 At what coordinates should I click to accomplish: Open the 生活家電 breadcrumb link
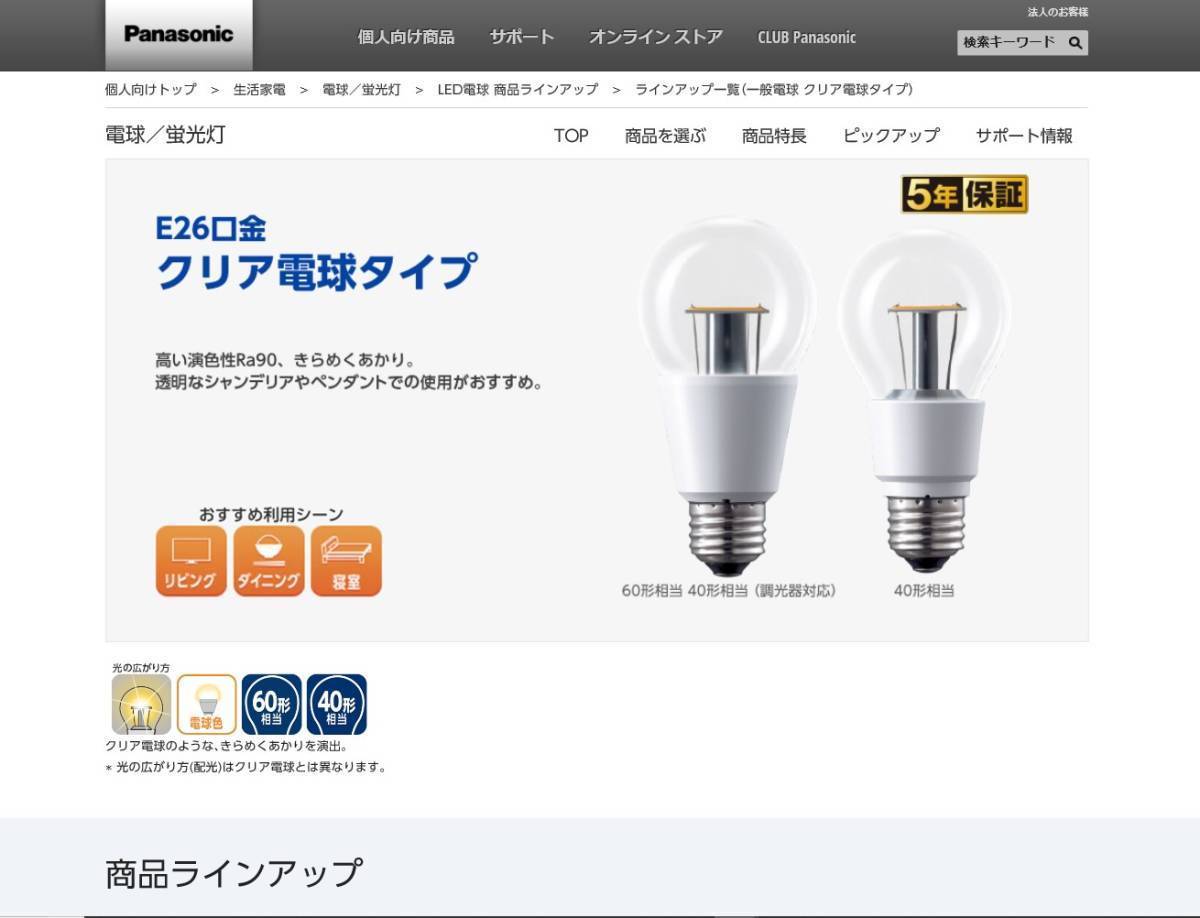click(259, 89)
